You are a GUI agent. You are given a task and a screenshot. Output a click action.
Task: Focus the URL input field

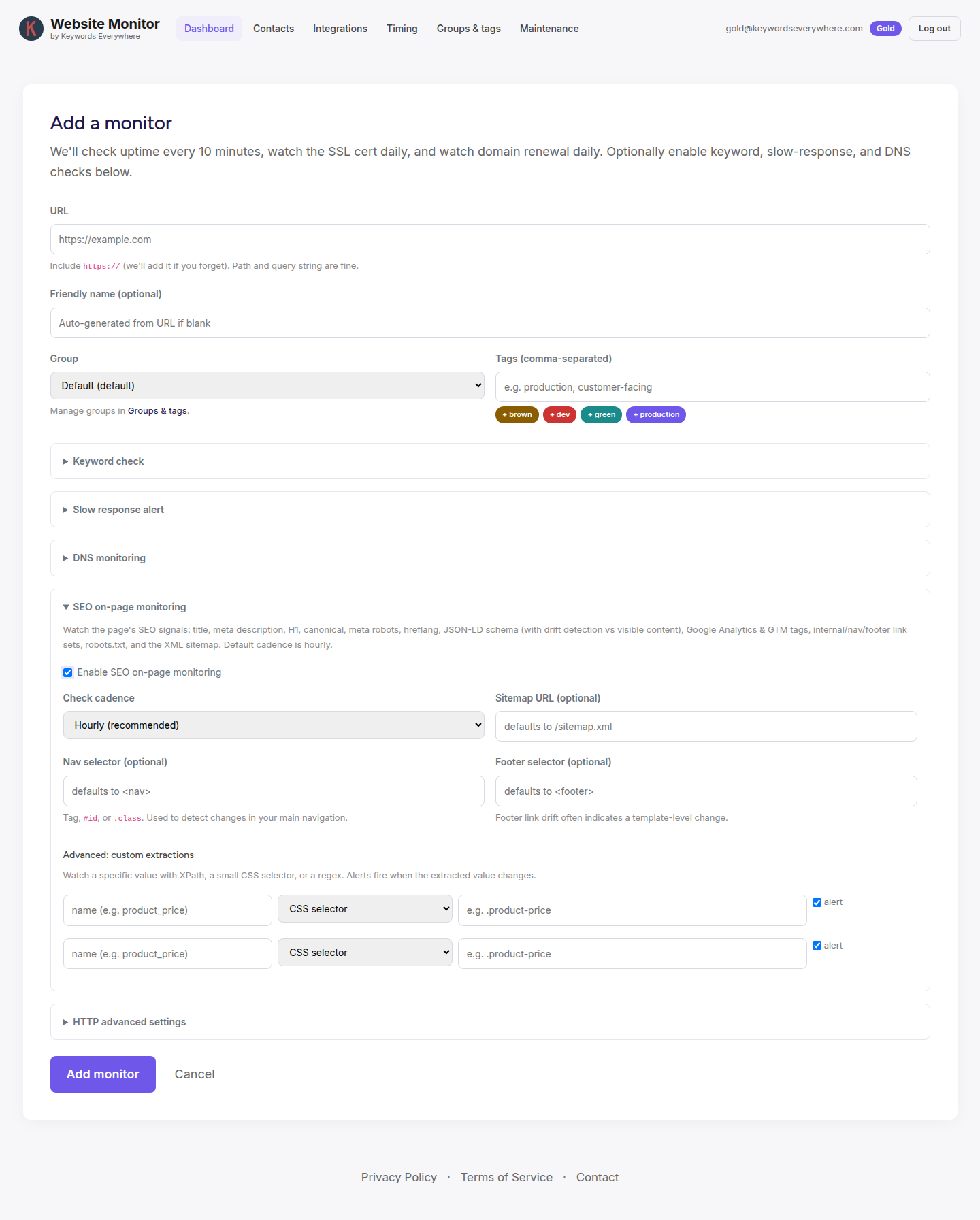pos(490,240)
